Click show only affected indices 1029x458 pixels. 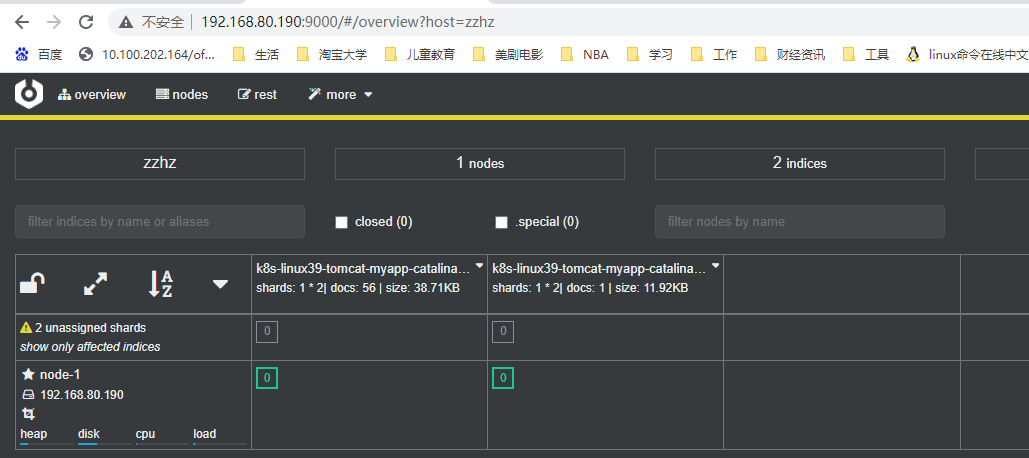[x=90, y=346]
